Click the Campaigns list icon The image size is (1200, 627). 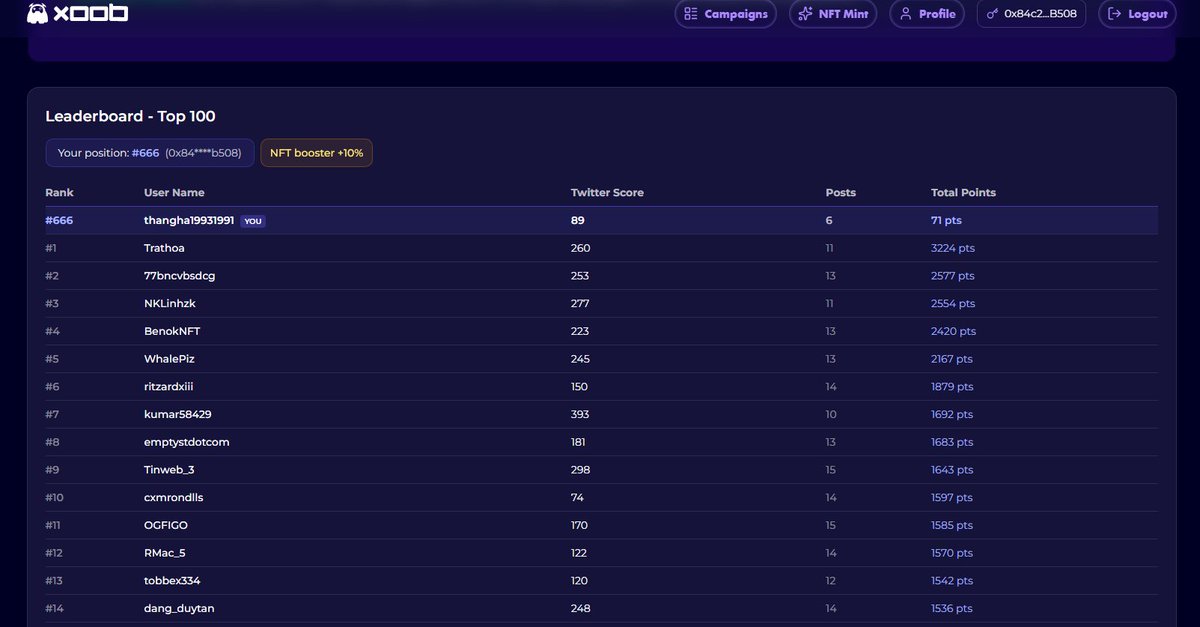click(x=691, y=14)
